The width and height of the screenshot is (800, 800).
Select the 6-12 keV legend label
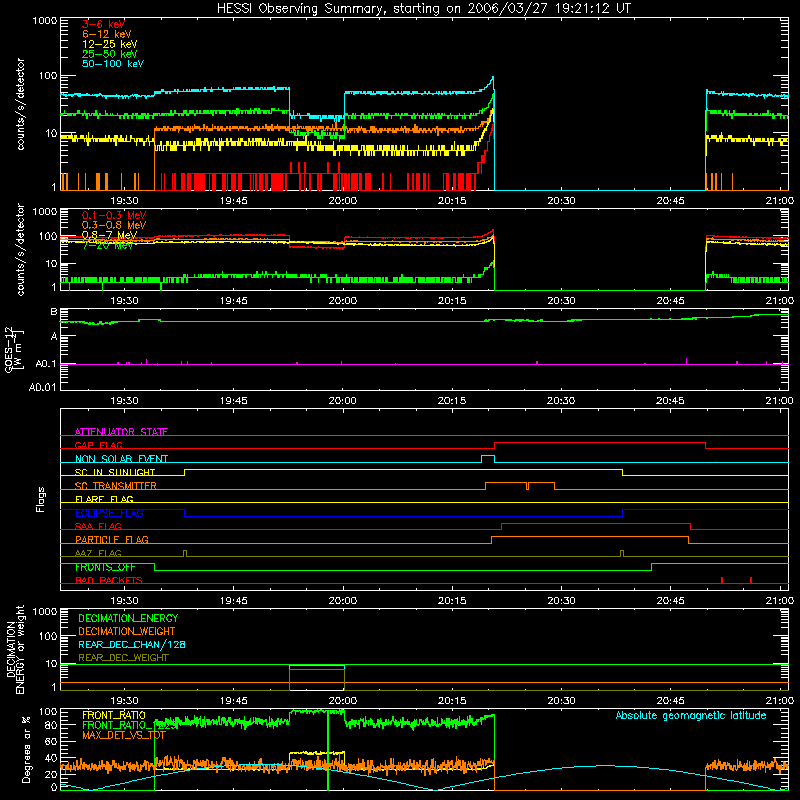tap(107, 34)
